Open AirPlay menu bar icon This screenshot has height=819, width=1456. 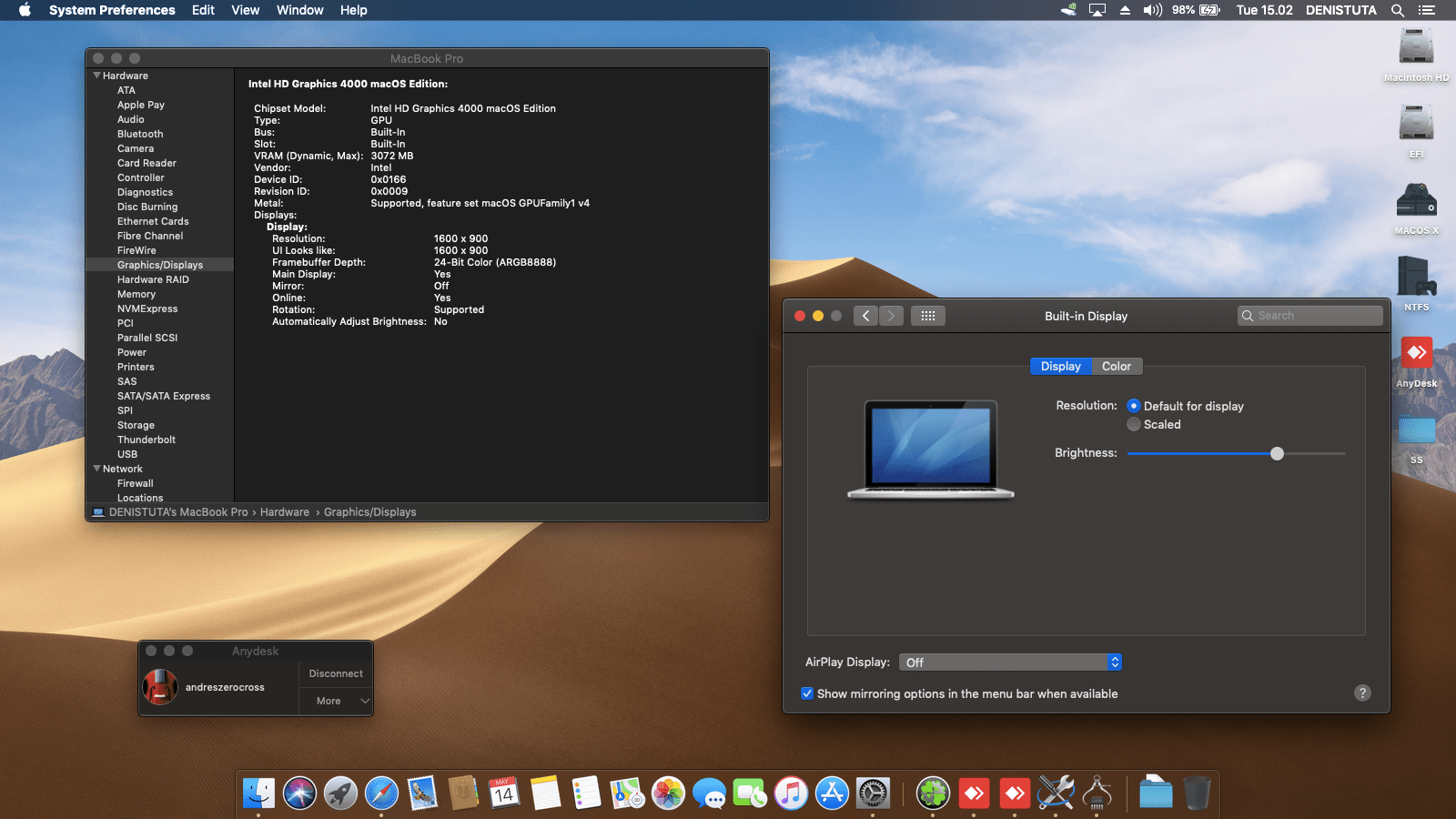click(1097, 10)
